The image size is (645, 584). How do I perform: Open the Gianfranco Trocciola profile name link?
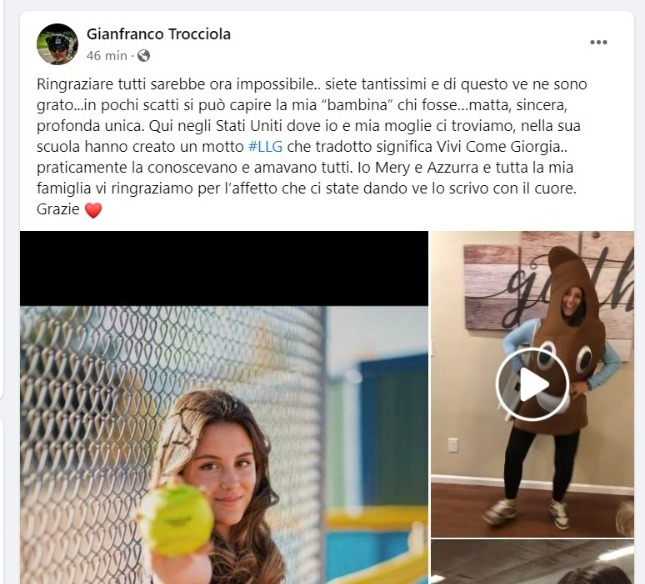[158, 34]
